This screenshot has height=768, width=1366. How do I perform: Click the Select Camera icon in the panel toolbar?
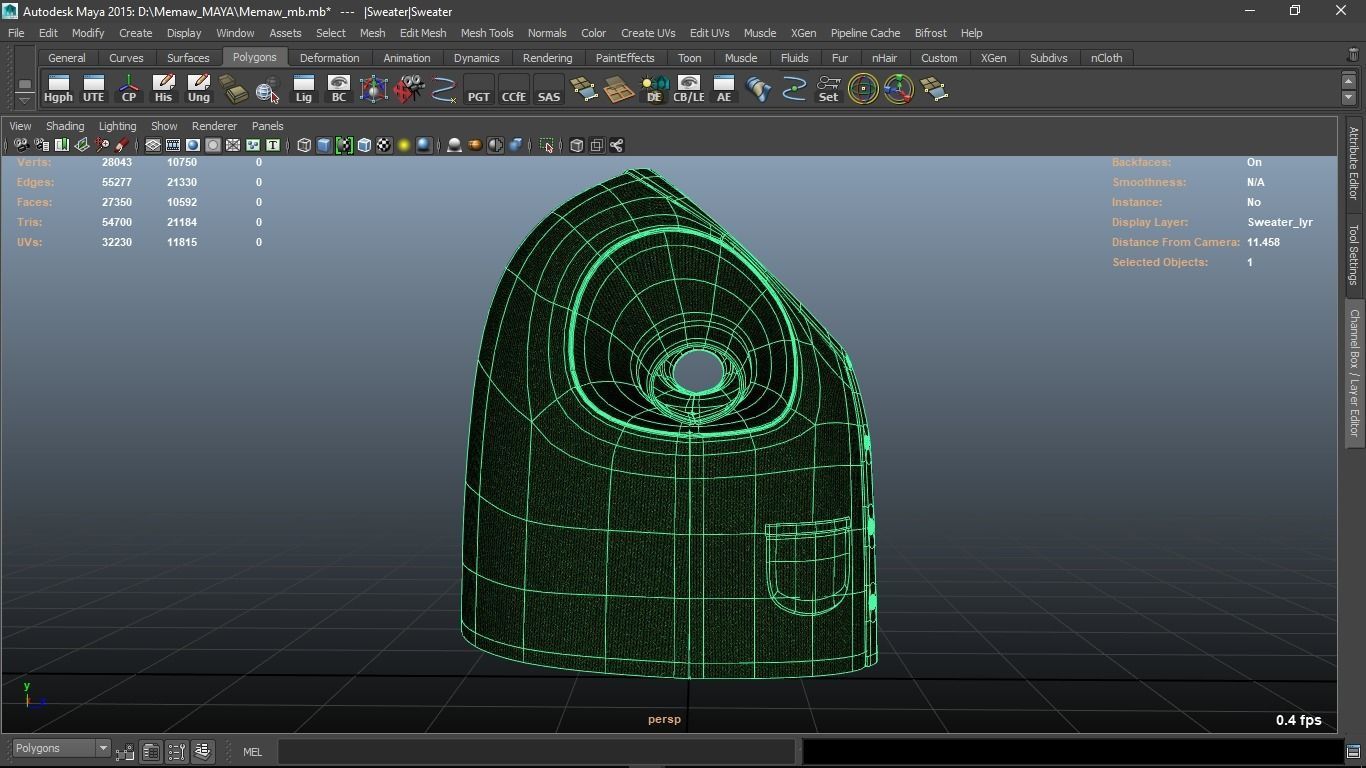pyautogui.click(x=21, y=145)
